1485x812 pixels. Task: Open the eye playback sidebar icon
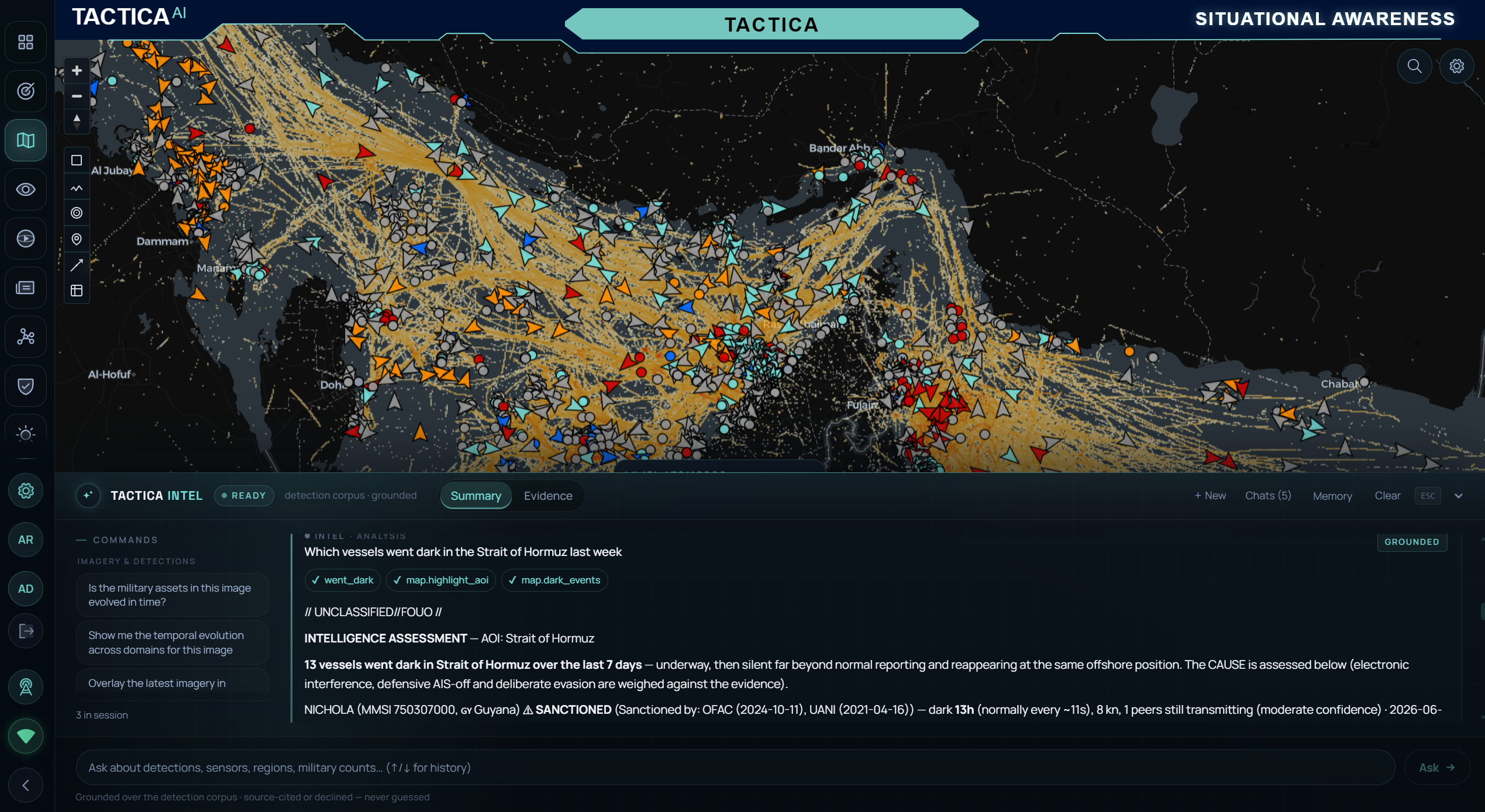26,239
